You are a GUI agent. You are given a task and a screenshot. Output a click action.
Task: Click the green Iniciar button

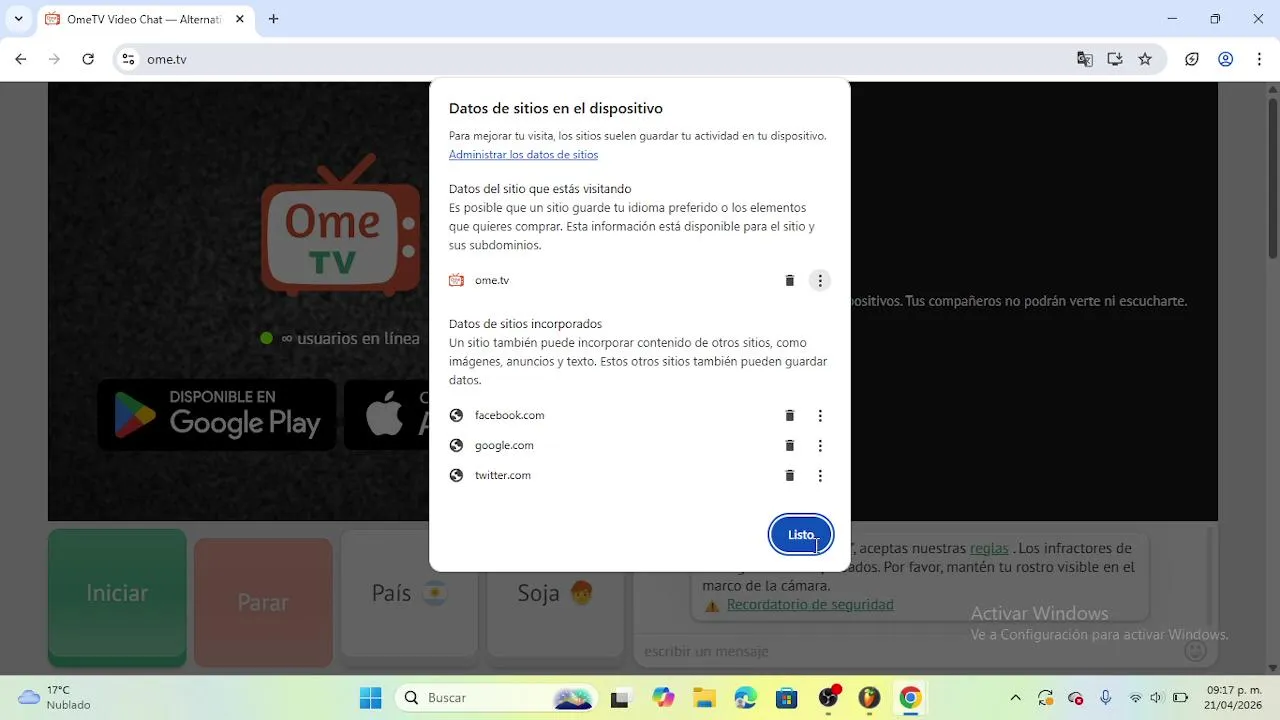point(117,596)
